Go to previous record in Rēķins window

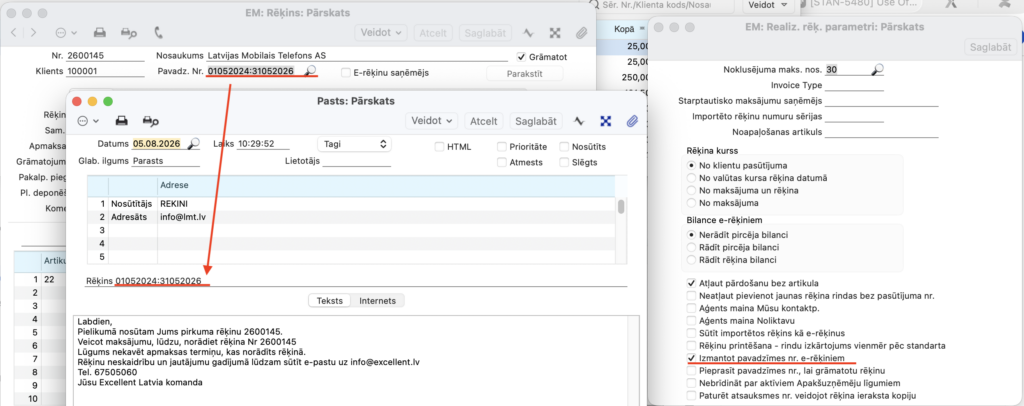pos(14,32)
